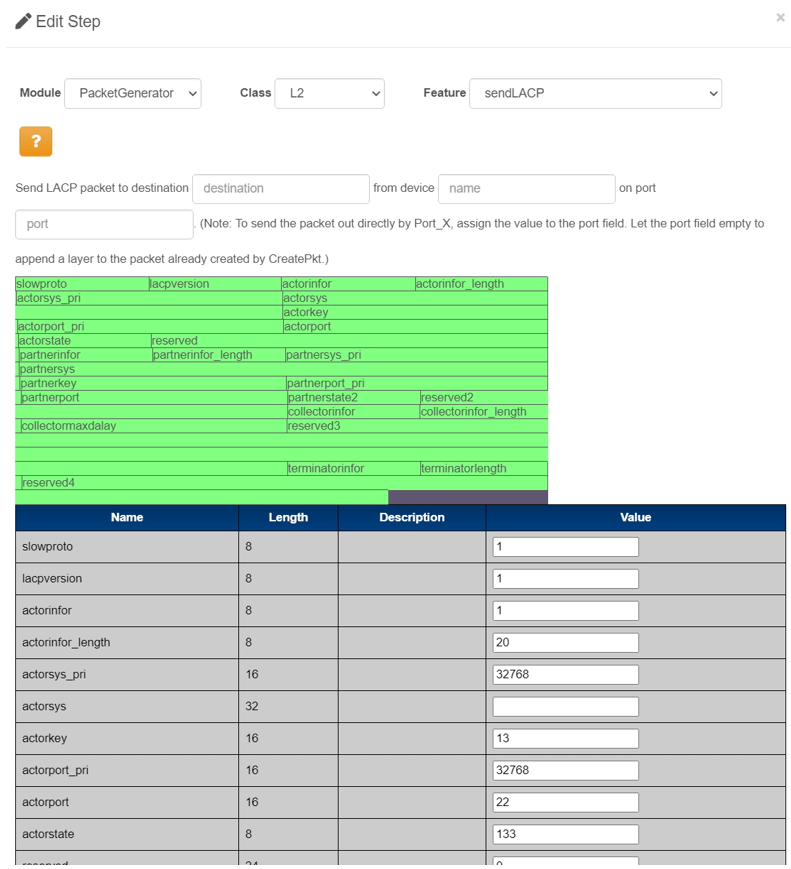The image size is (791, 869).
Task: Select actorport_pri cell in packet diagram
Action: [x=150, y=326]
